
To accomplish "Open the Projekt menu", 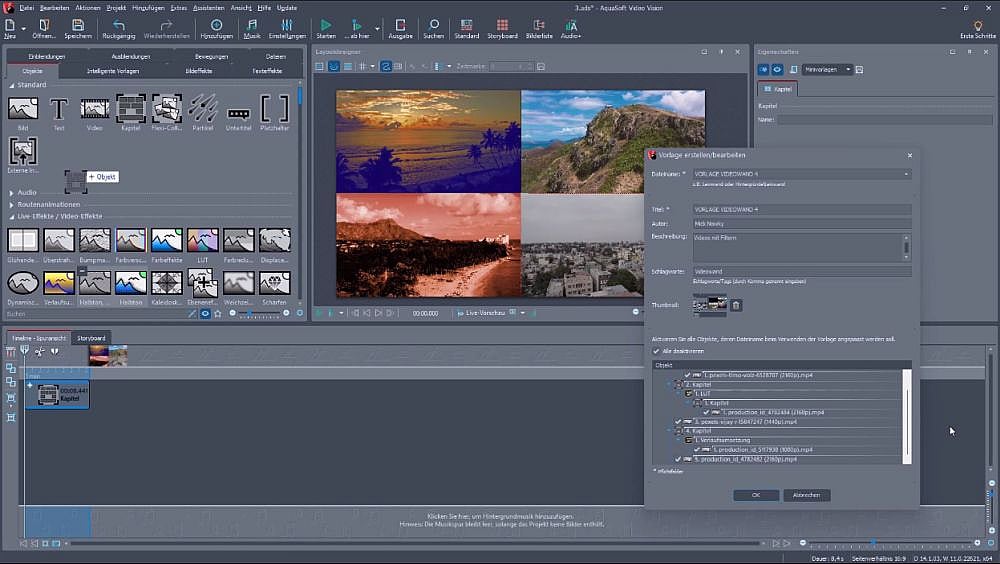I will 118,7.
